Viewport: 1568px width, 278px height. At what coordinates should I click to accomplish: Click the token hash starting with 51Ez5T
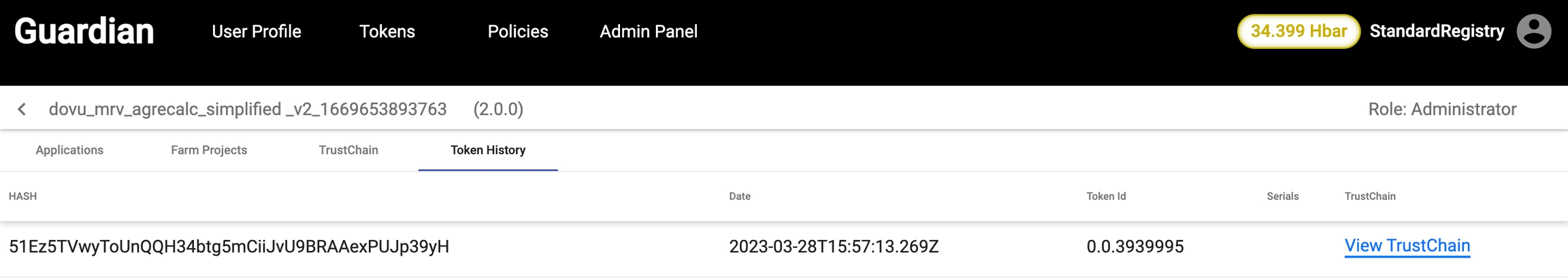(x=229, y=247)
